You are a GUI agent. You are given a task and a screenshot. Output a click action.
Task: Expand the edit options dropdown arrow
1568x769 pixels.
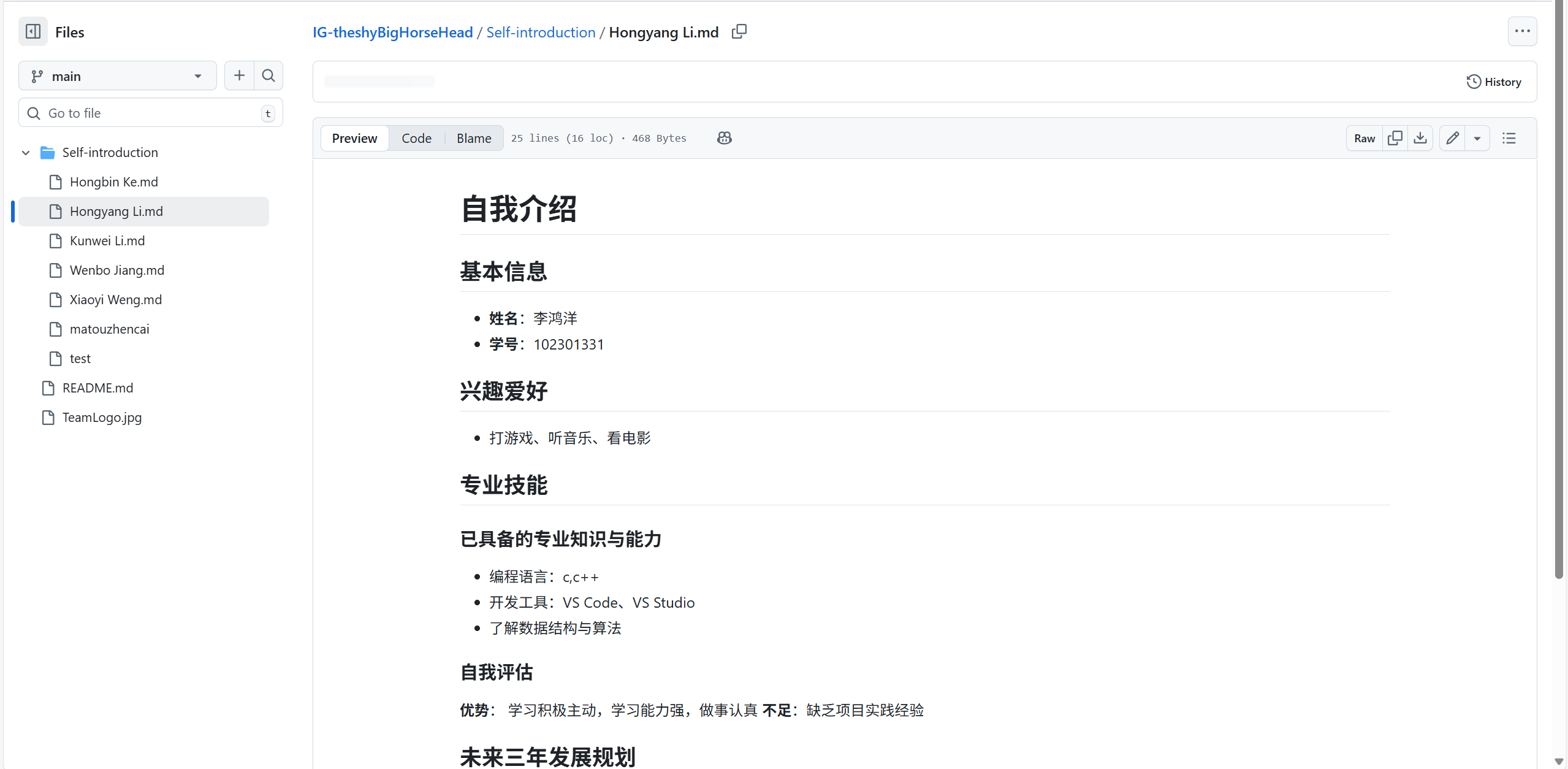coord(1477,138)
